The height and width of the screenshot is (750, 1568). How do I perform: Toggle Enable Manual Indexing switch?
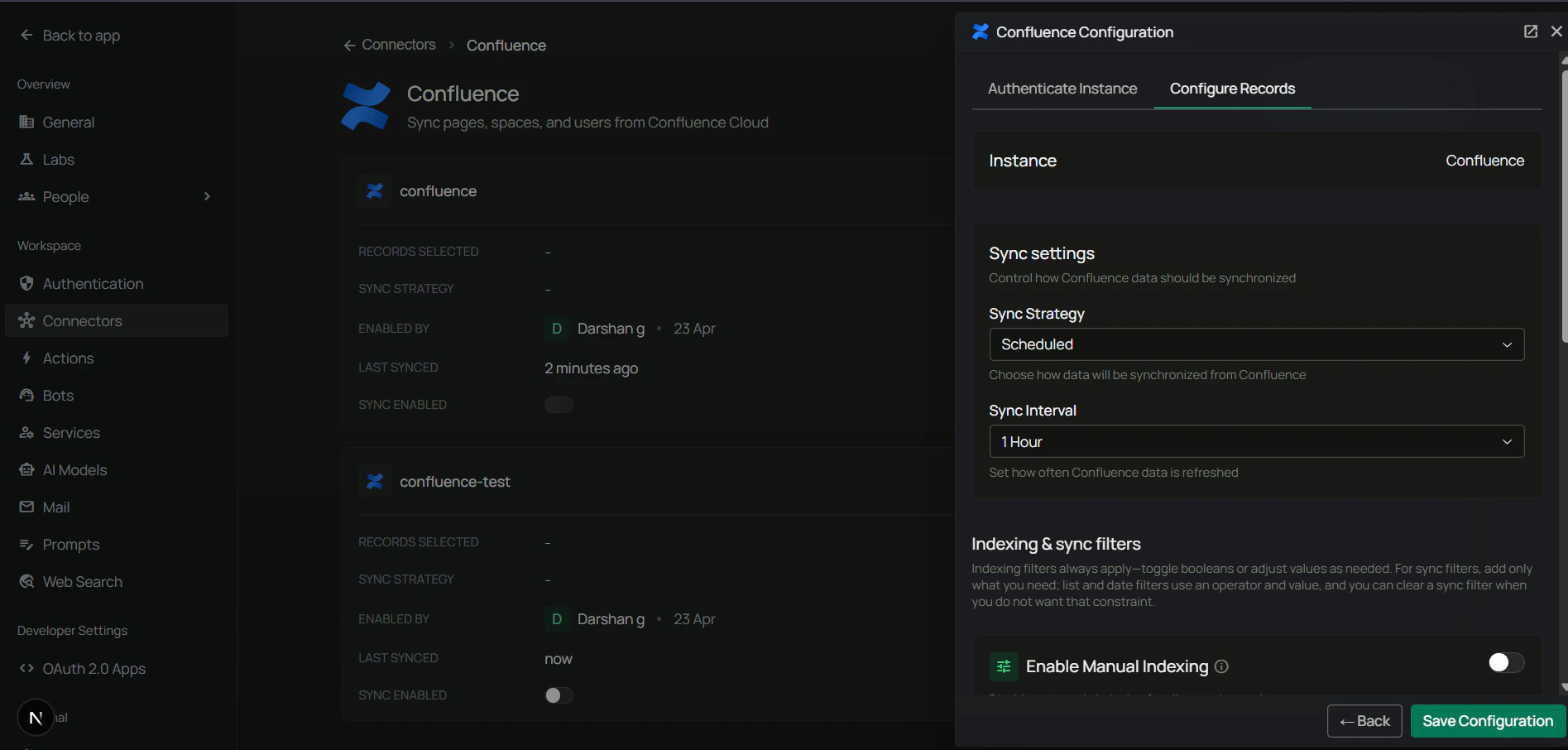1506,662
